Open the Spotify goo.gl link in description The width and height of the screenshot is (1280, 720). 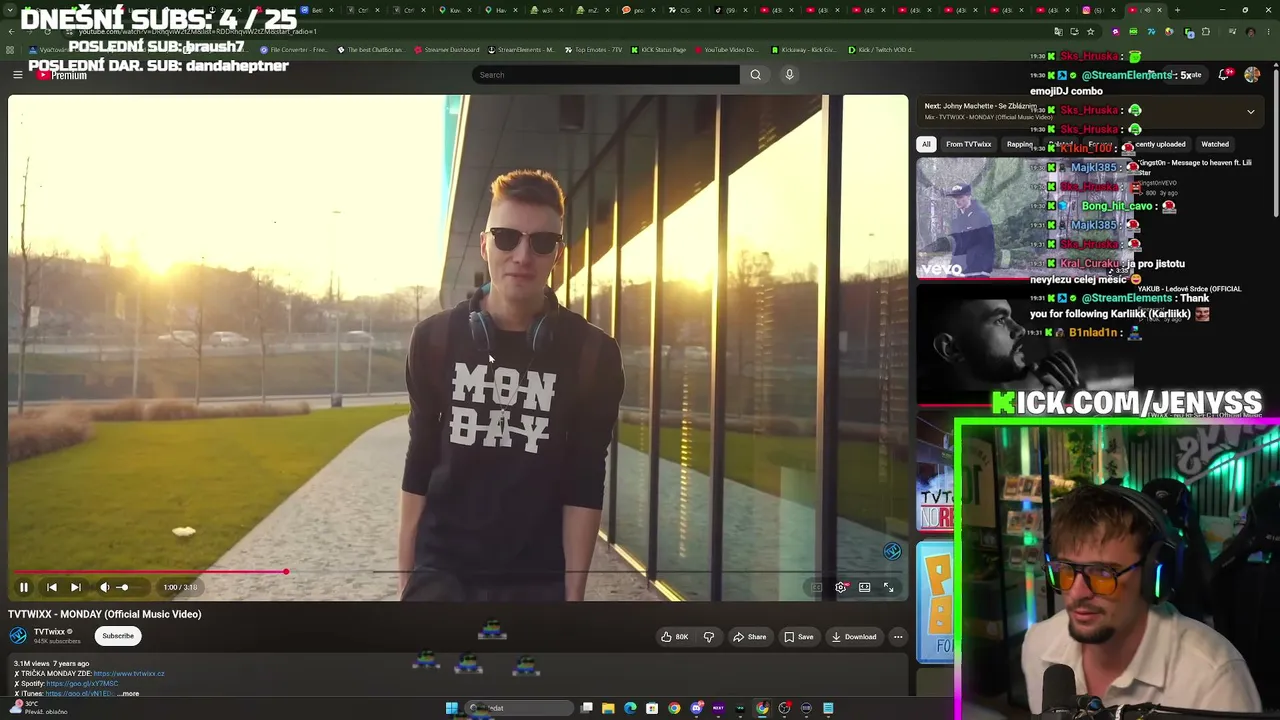[82, 684]
